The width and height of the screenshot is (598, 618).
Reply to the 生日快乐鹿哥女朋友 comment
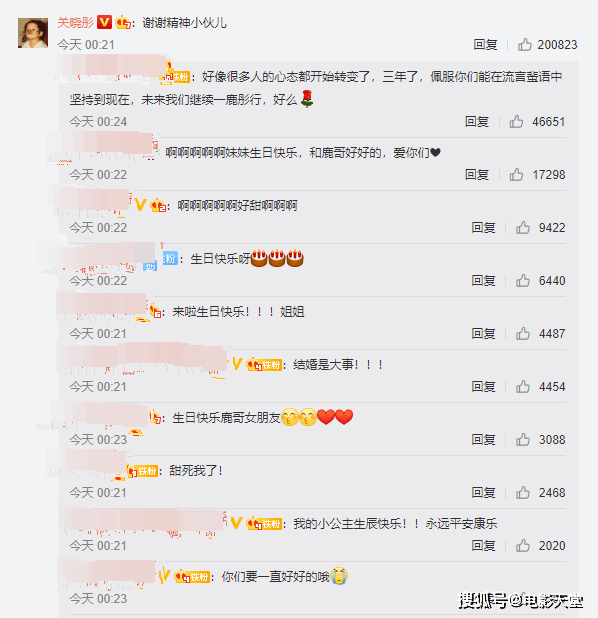coord(484,439)
